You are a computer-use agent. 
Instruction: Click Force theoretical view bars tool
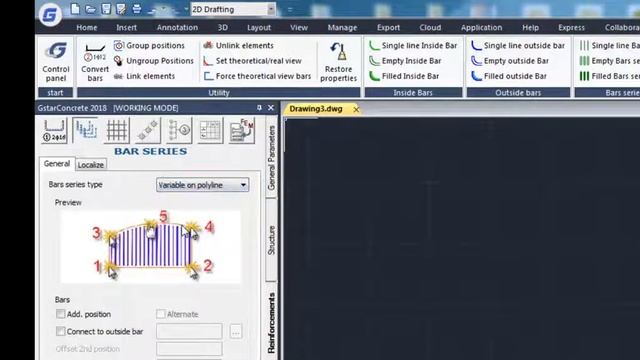click(257, 76)
